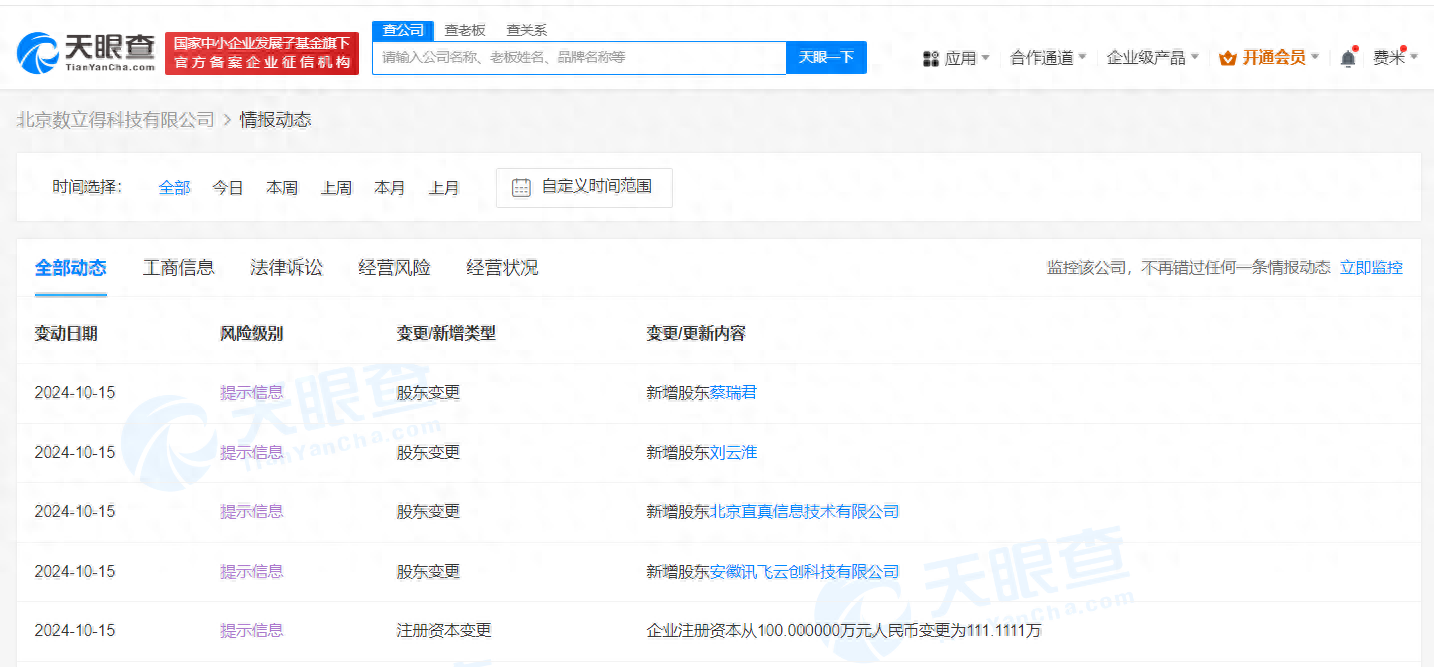Click the Tianyancha logo

click(86, 53)
